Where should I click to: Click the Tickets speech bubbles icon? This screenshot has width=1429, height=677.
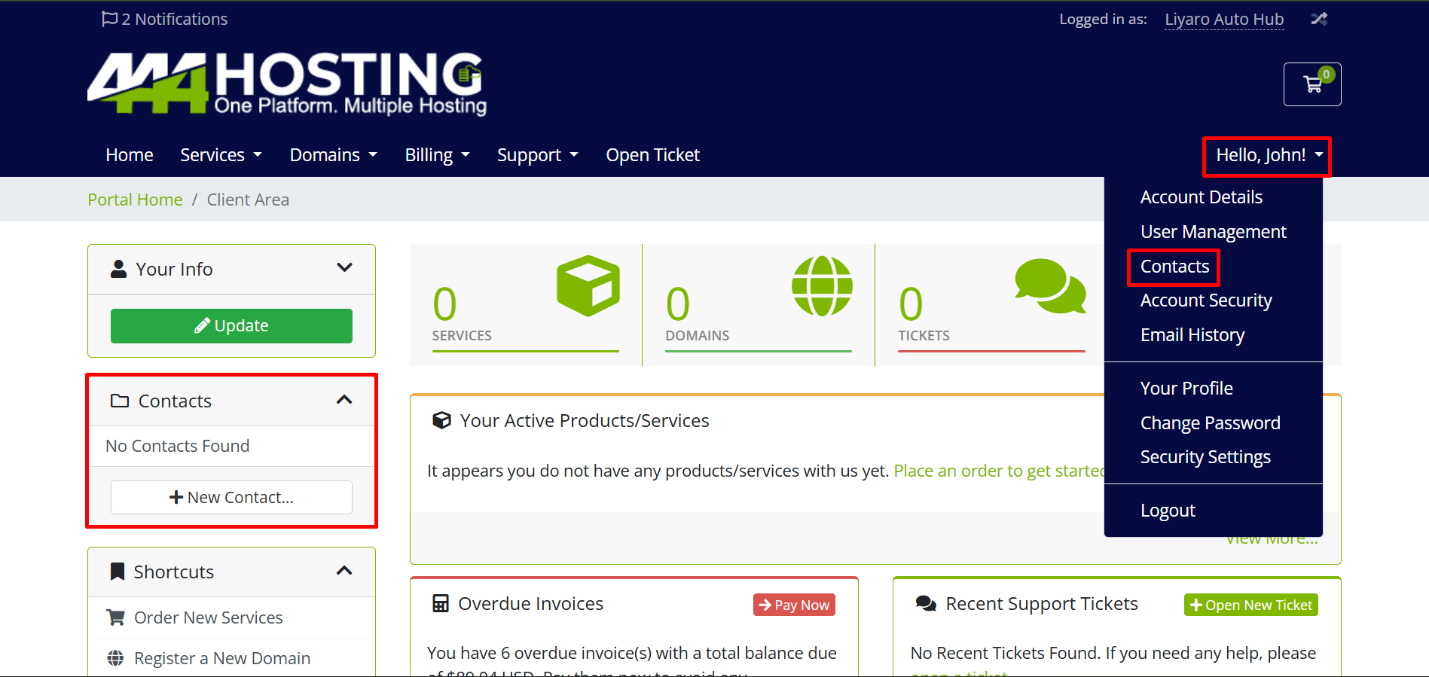click(1050, 286)
